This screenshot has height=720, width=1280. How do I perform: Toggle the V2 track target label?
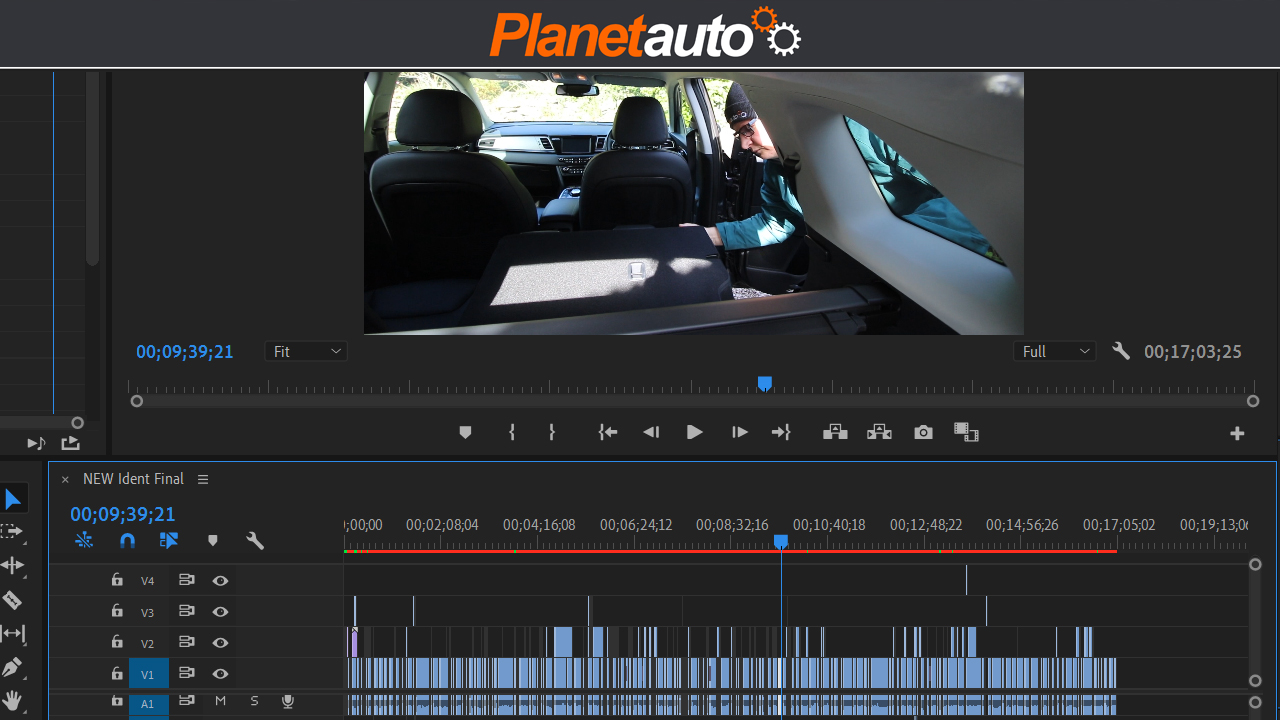148,643
